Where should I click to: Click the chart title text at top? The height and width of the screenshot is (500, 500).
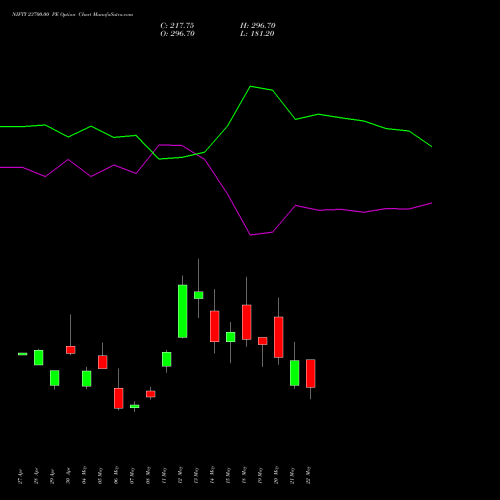tap(72, 14)
